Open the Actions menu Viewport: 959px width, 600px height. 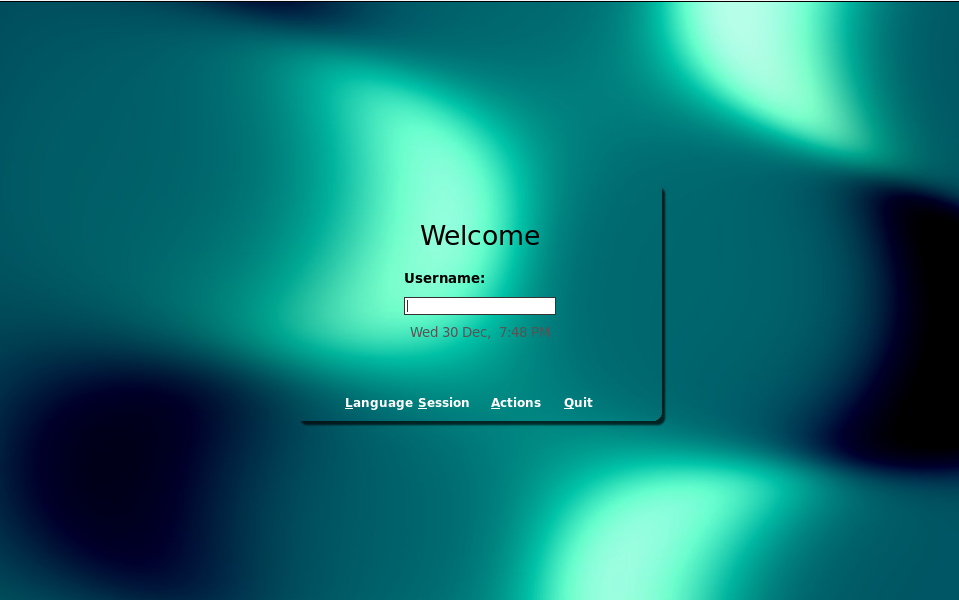[x=516, y=402]
